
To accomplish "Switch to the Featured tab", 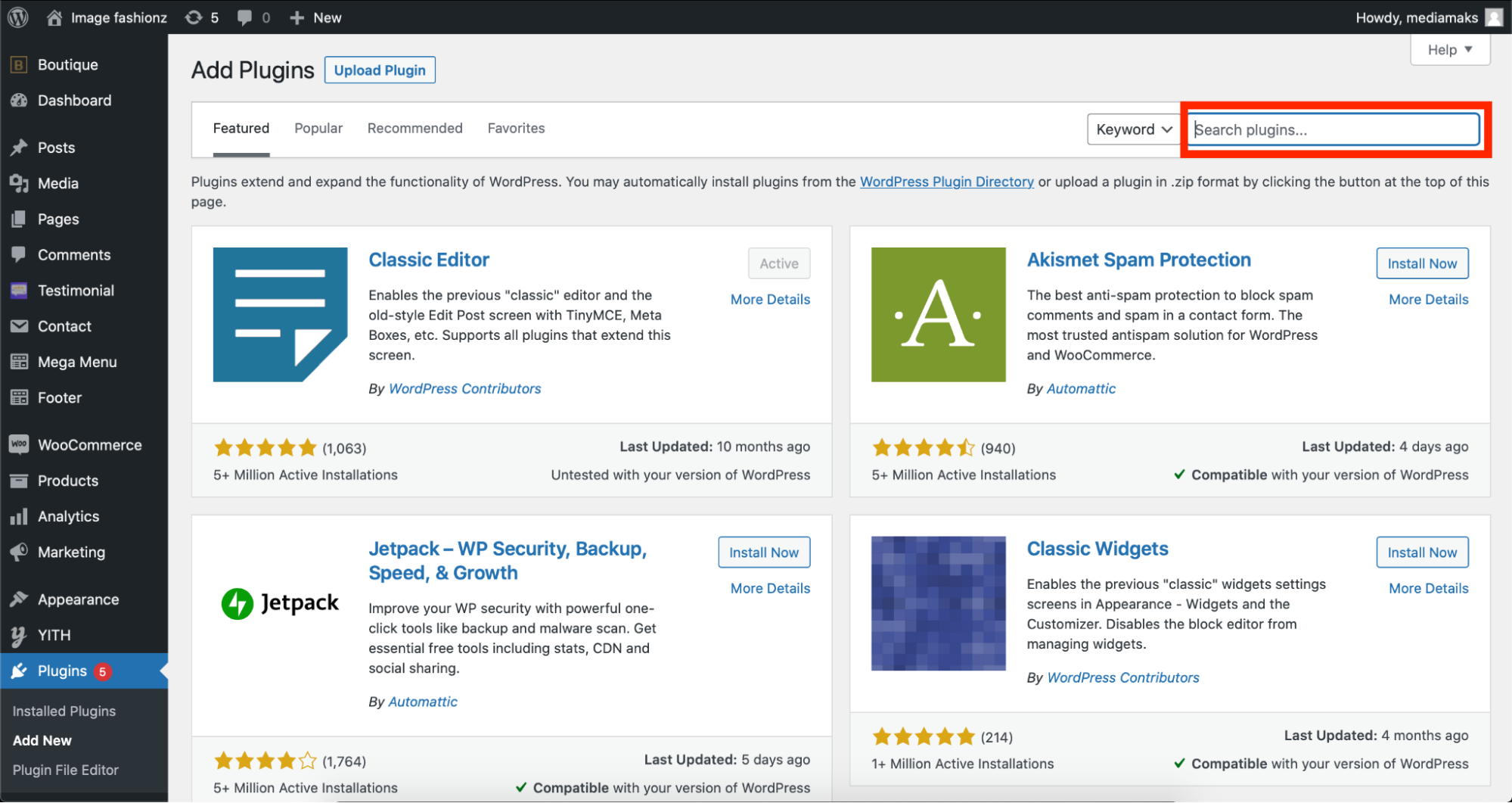I will (241, 129).
